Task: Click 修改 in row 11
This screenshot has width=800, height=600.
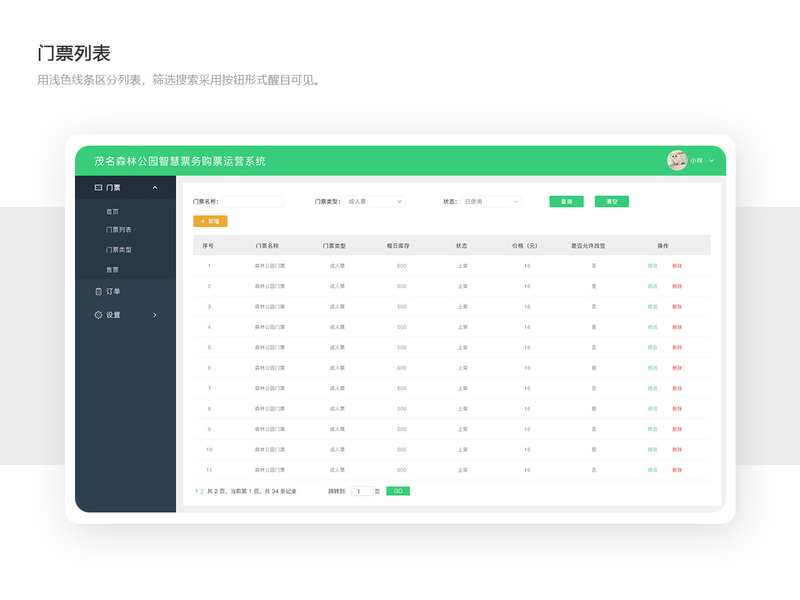Action: click(x=653, y=470)
